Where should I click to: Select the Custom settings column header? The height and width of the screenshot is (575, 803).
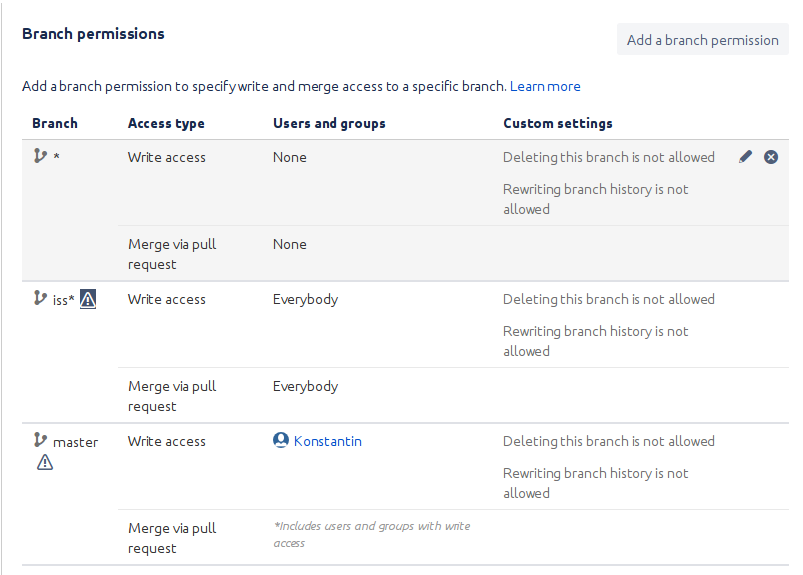point(558,123)
